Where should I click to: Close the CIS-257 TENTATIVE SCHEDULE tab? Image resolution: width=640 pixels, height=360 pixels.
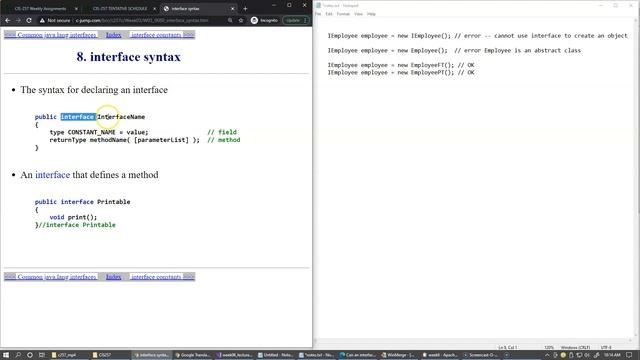pos(154,9)
